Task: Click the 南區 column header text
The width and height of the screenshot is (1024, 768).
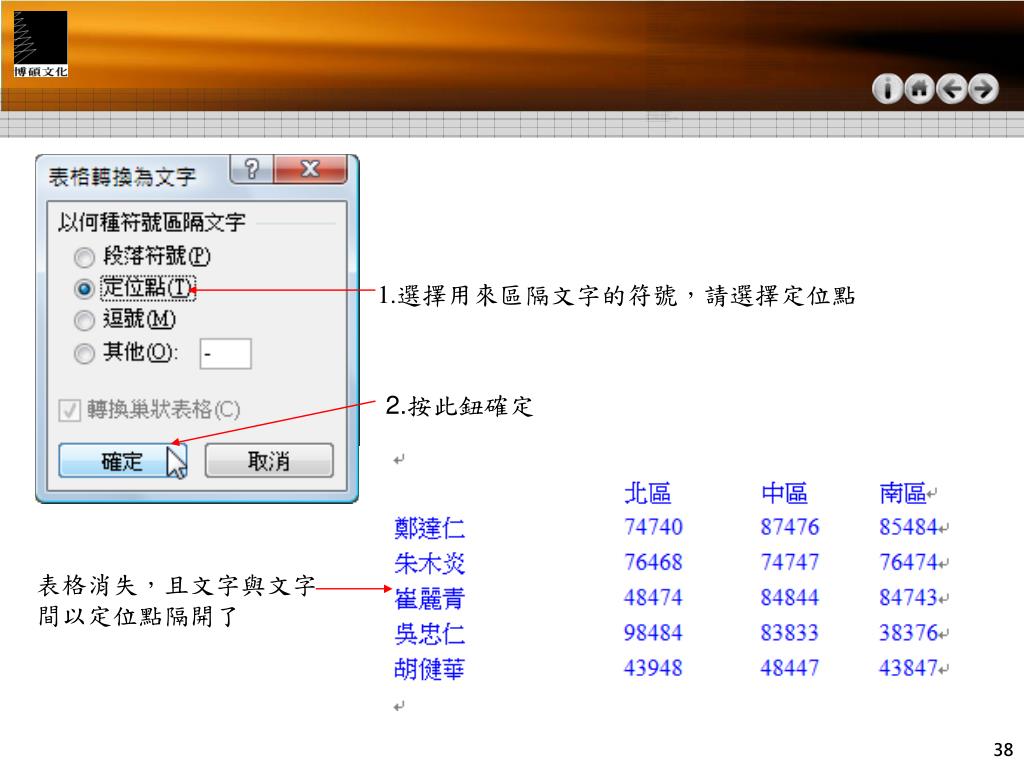Action: [903, 493]
